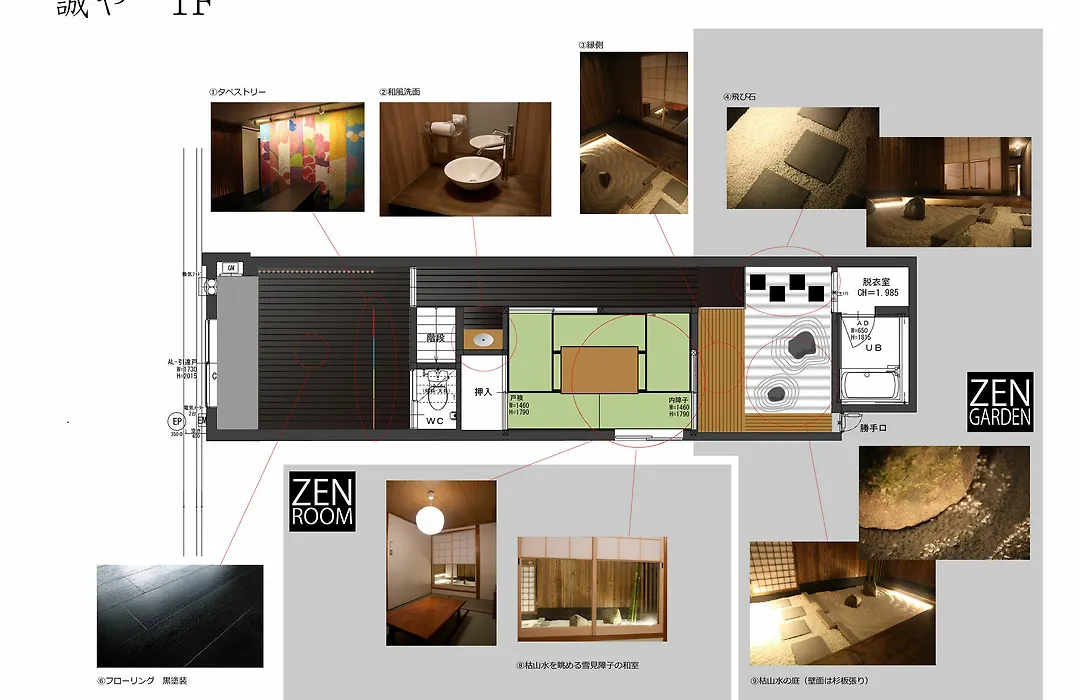Click the 階段 staircase label
This screenshot has width=1080, height=700.
434,339
